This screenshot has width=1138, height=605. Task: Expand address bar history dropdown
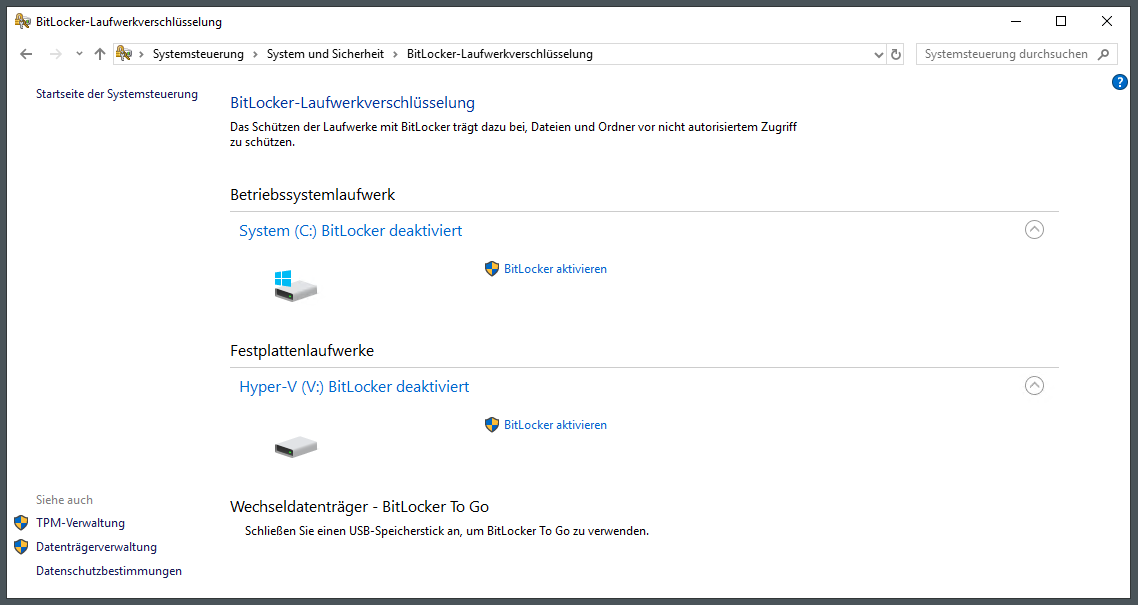click(878, 54)
